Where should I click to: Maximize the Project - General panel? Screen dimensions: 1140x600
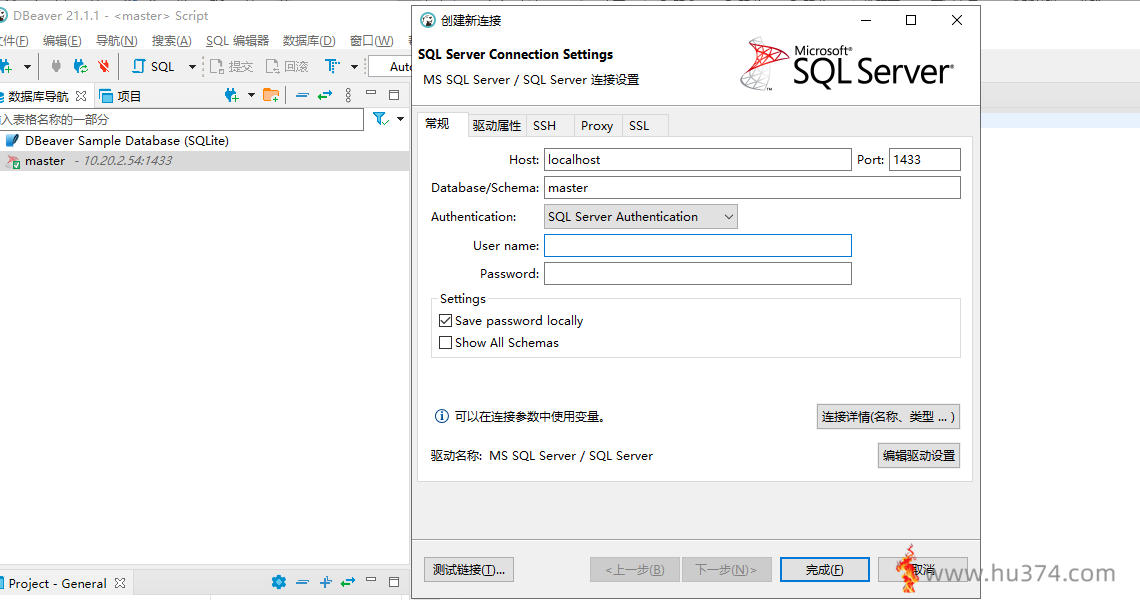(394, 582)
